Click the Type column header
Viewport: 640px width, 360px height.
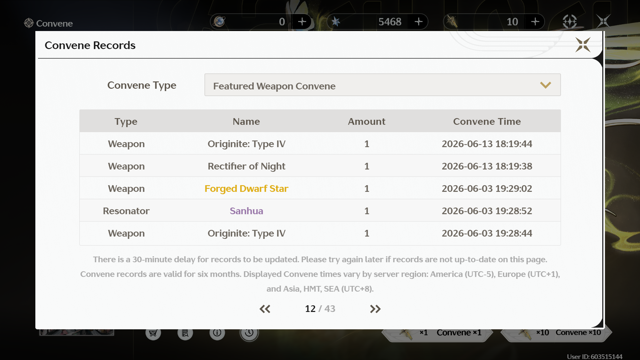click(x=126, y=122)
